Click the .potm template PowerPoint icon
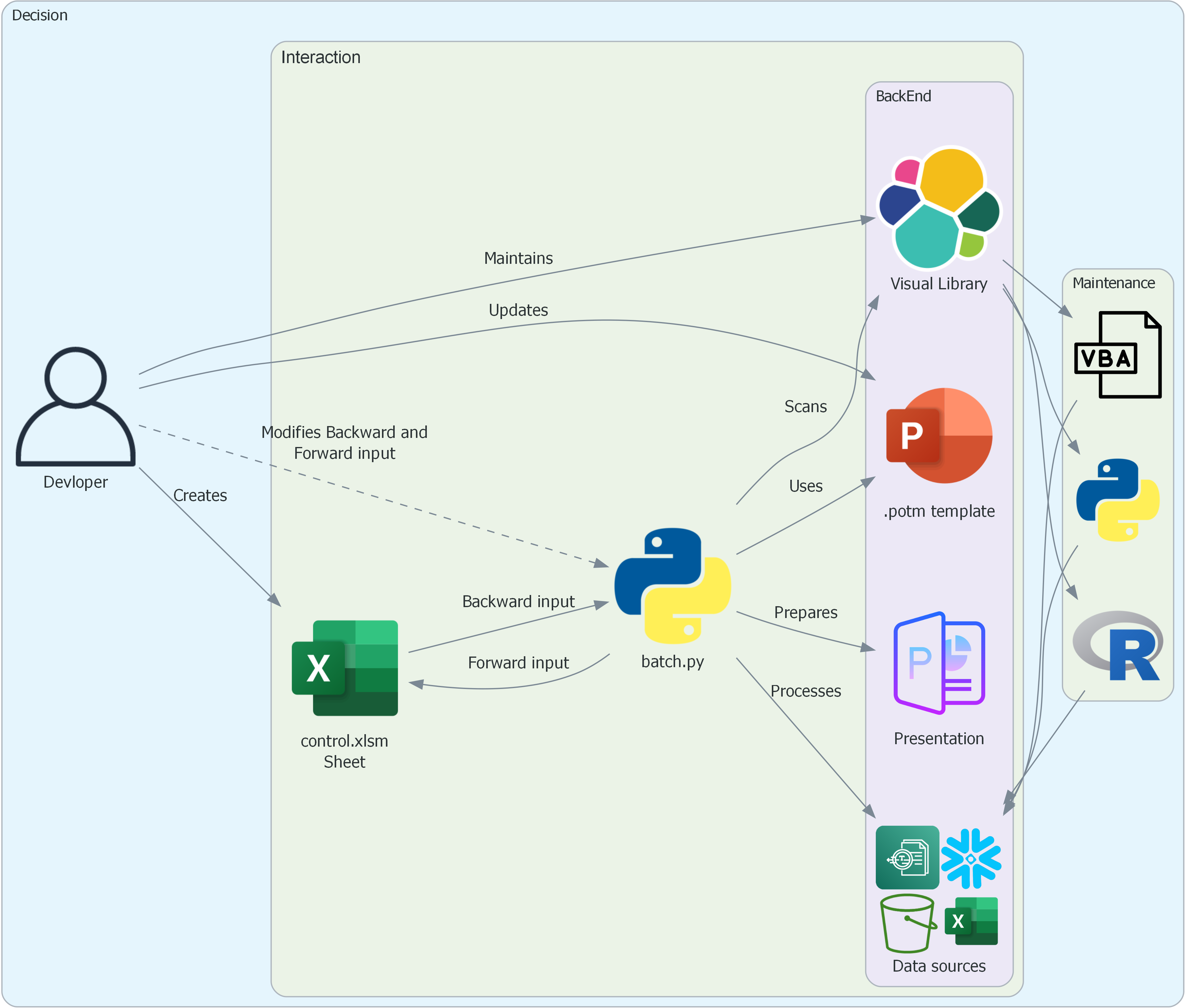1185x1008 pixels. 939,435
